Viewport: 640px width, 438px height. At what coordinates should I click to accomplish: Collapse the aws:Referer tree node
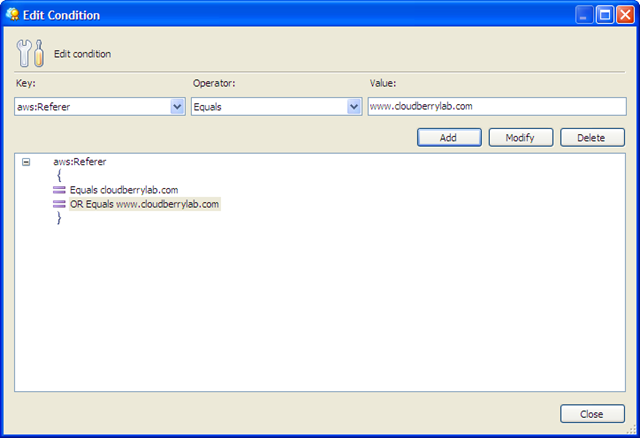tap(26, 162)
